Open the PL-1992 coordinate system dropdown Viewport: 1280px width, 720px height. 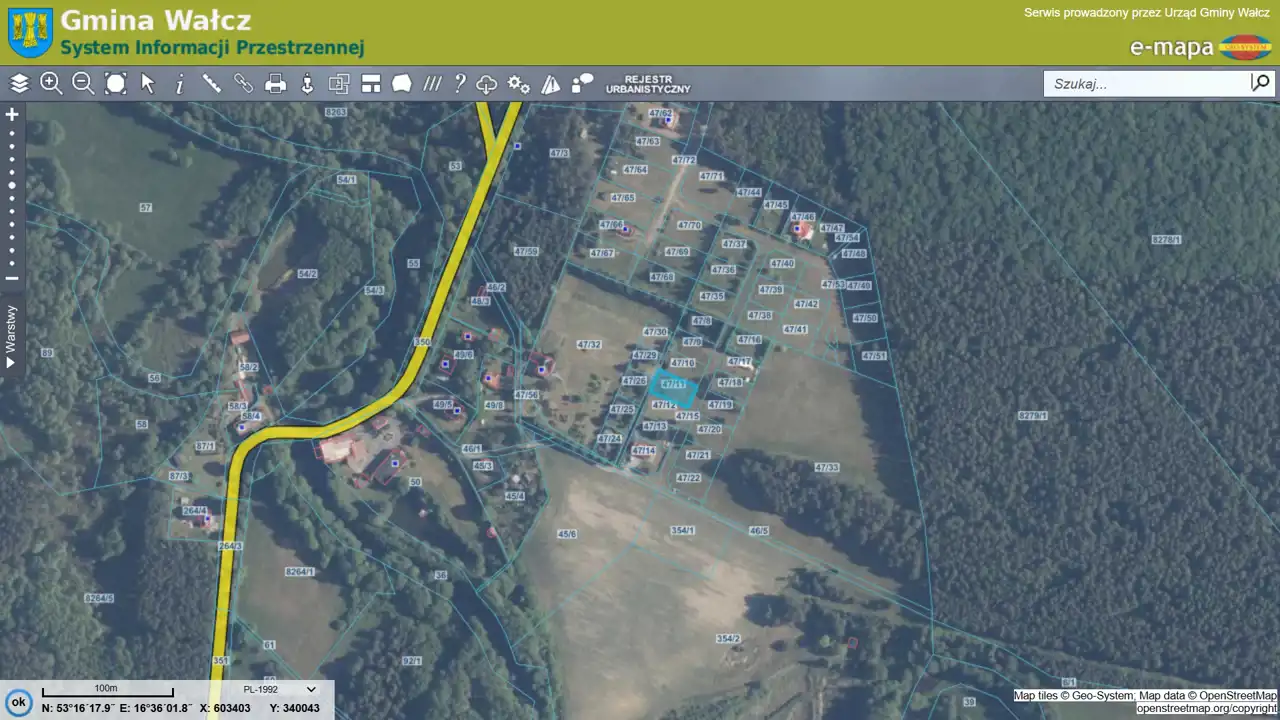[280, 689]
